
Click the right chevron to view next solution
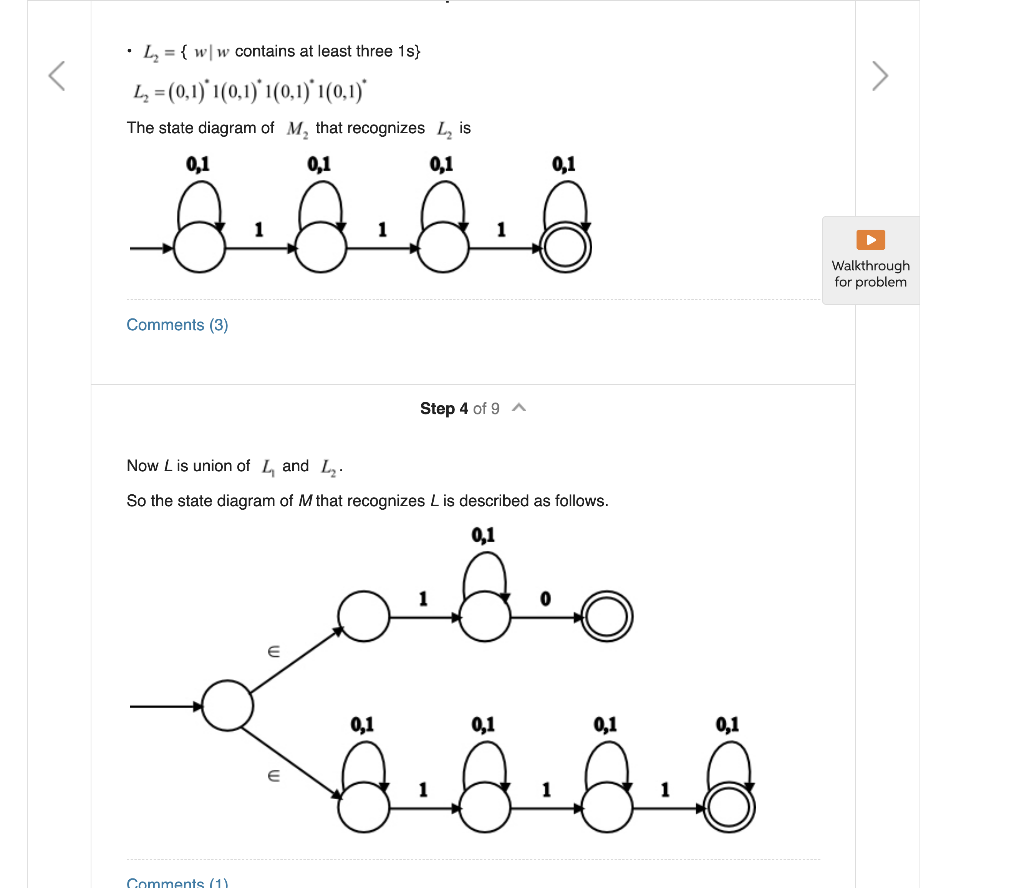[879, 75]
